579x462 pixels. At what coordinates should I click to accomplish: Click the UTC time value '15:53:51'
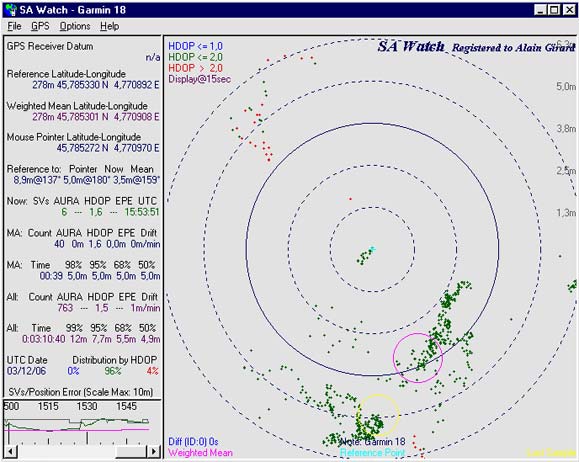[x=142, y=212]
